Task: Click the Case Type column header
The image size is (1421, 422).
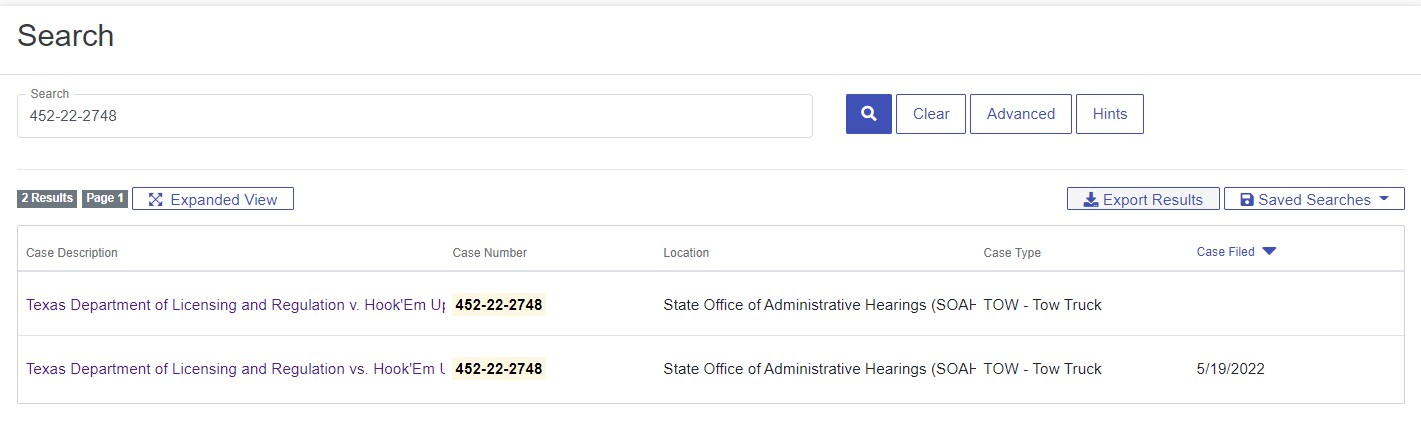Action: click(x=1012, y=253)
